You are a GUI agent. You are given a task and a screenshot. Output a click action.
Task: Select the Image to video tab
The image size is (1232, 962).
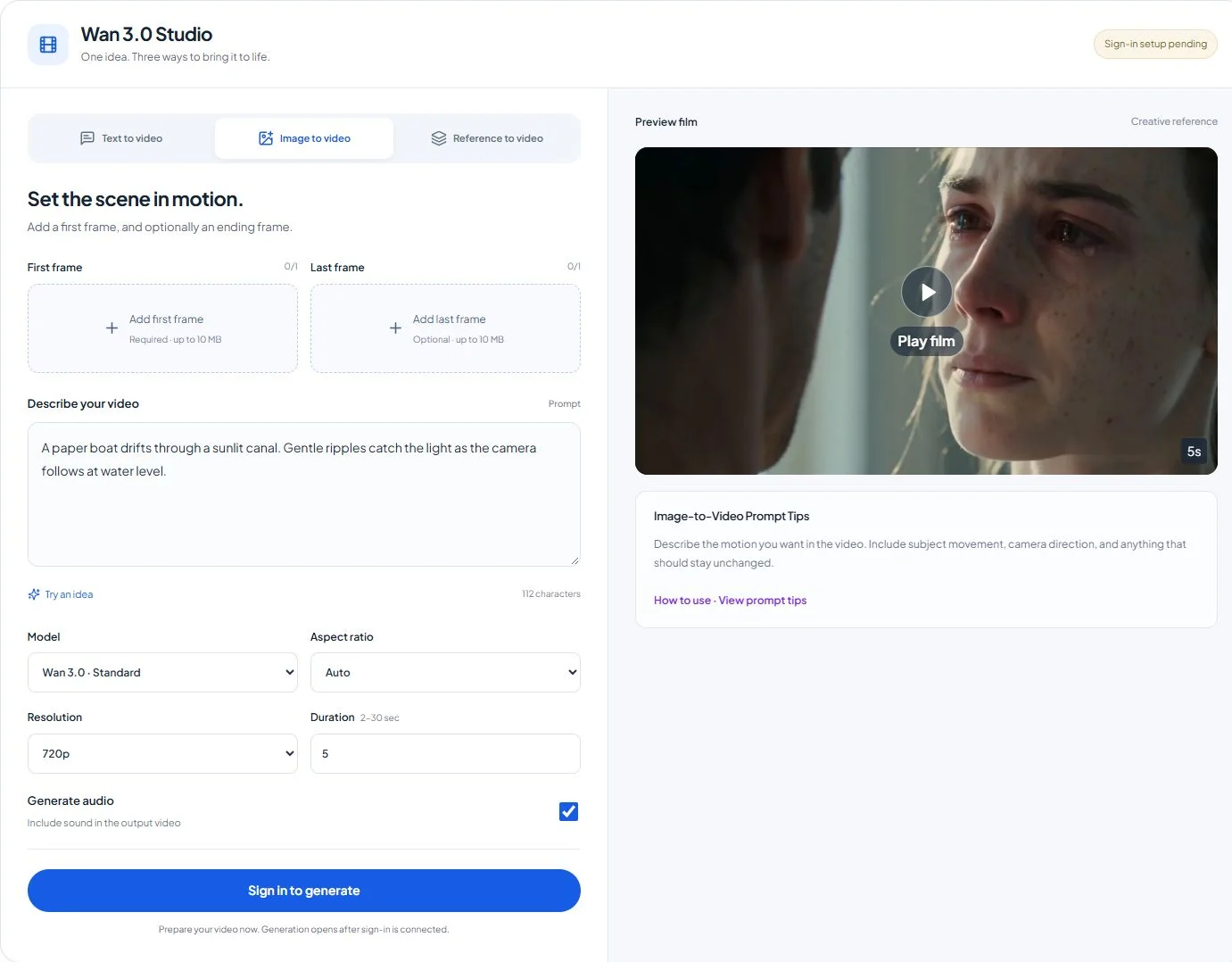tap(304, 138)
